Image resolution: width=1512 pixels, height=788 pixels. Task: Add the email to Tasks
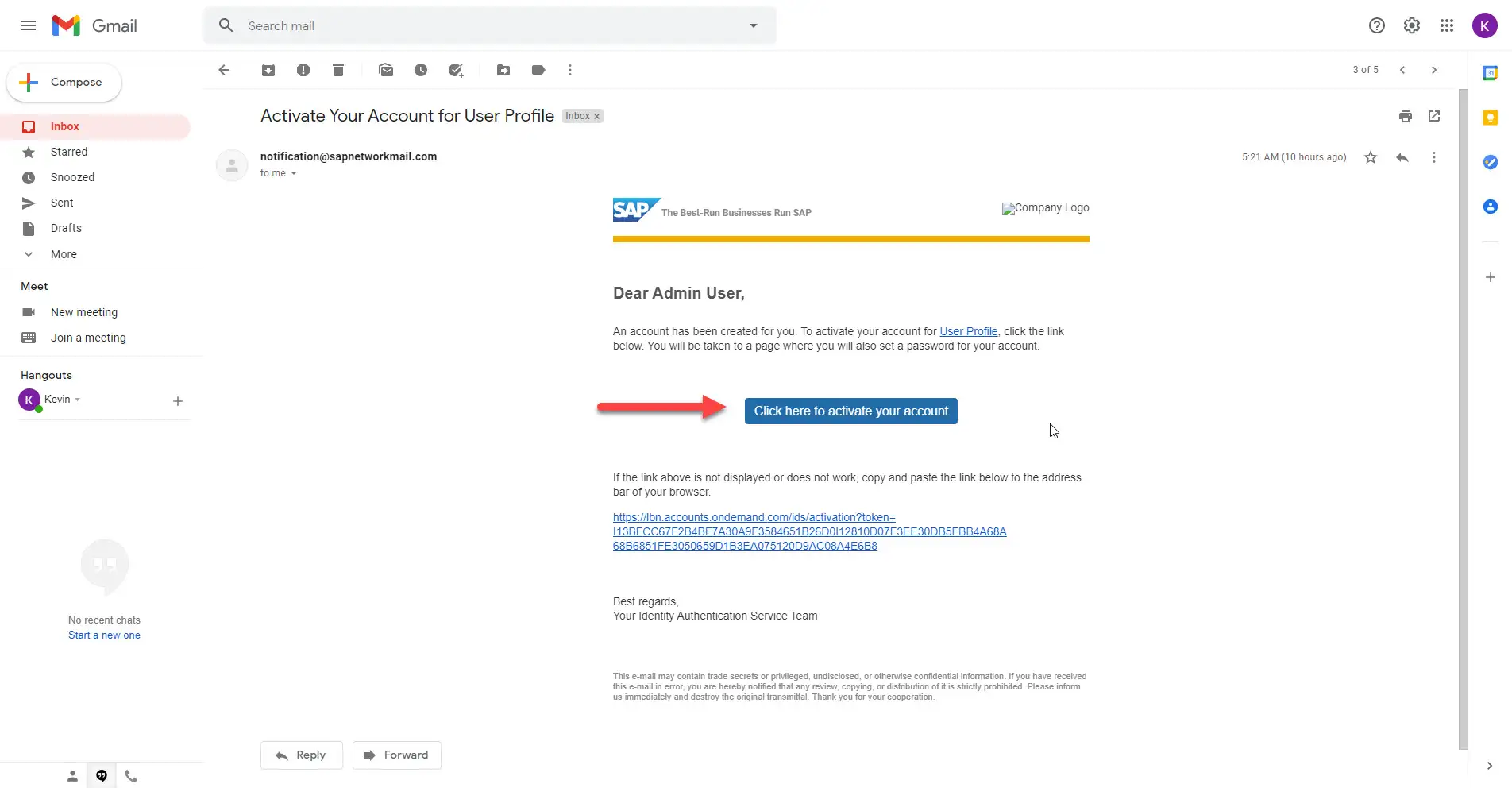(x=456, y=70)
